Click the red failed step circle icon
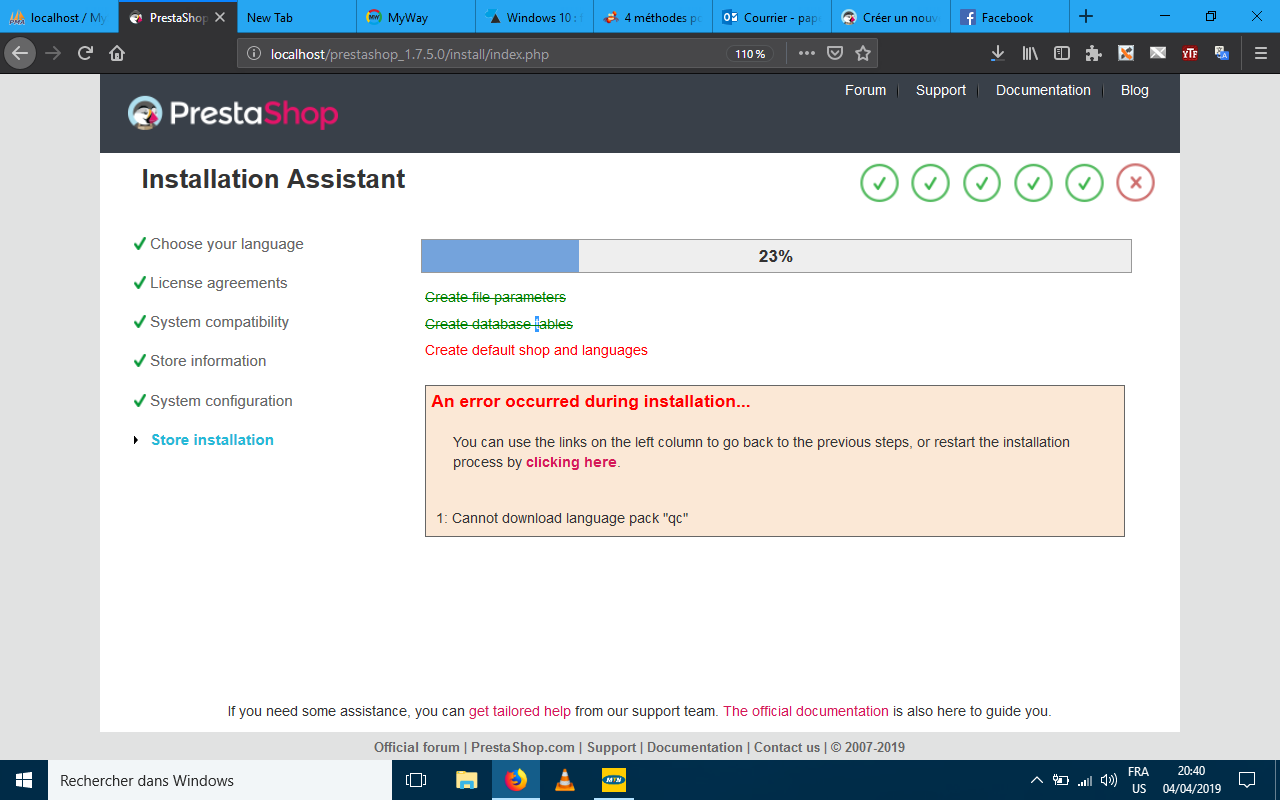The height and width of the screenshot is (800, 1280). click(1135, 183)
